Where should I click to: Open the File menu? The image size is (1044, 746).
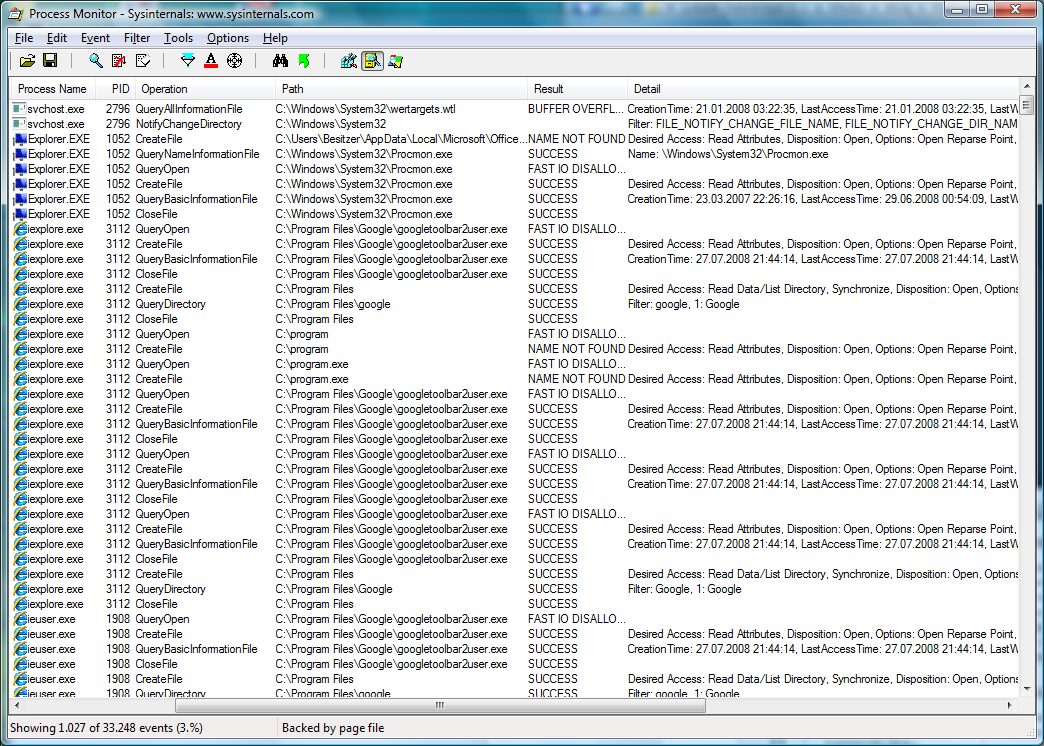[24, 38]
